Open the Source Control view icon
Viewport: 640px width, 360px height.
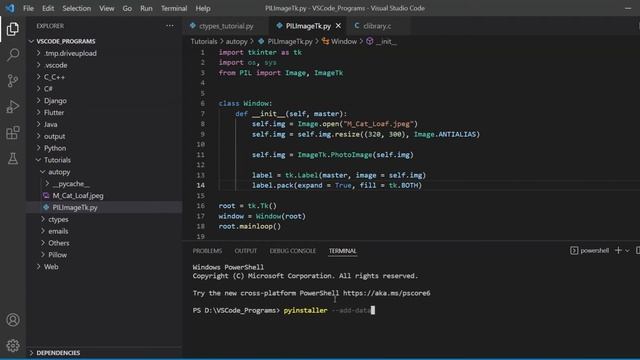pyautogui.click(x=13, y=80)
